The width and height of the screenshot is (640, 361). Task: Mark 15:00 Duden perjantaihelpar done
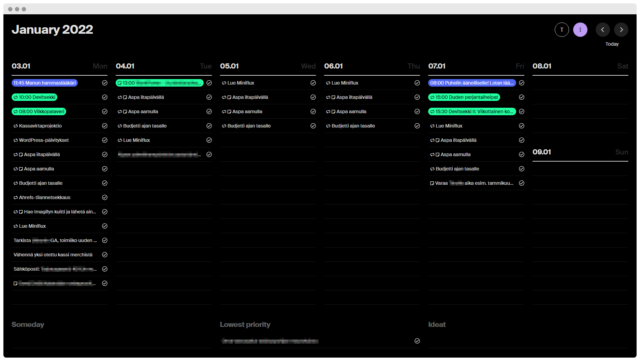pos(521,97)
